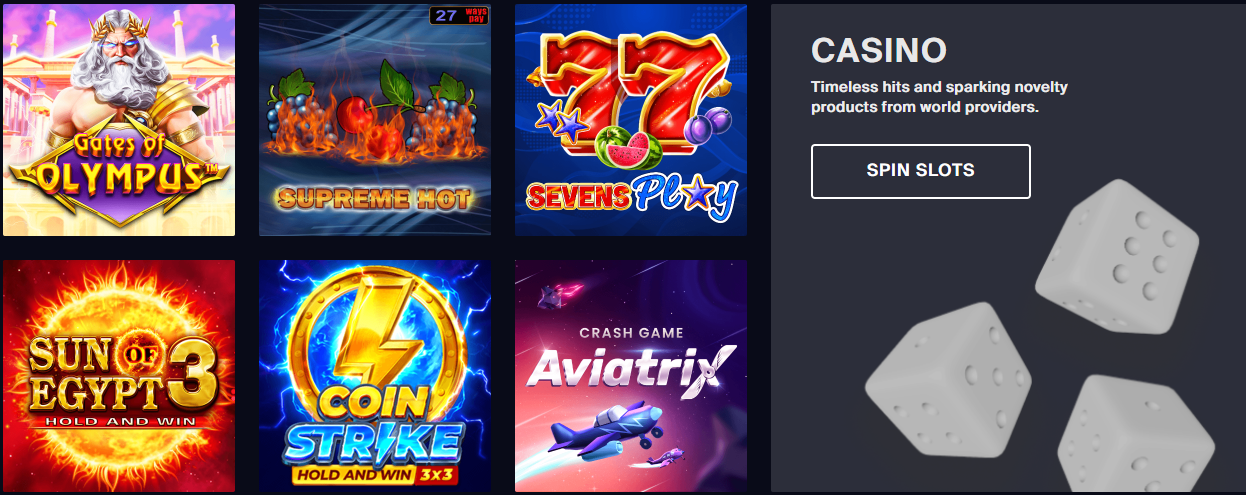The image size is (1246, 495).
Task: Click the 27 ways pay badge
Action: (x=458, y=15)
